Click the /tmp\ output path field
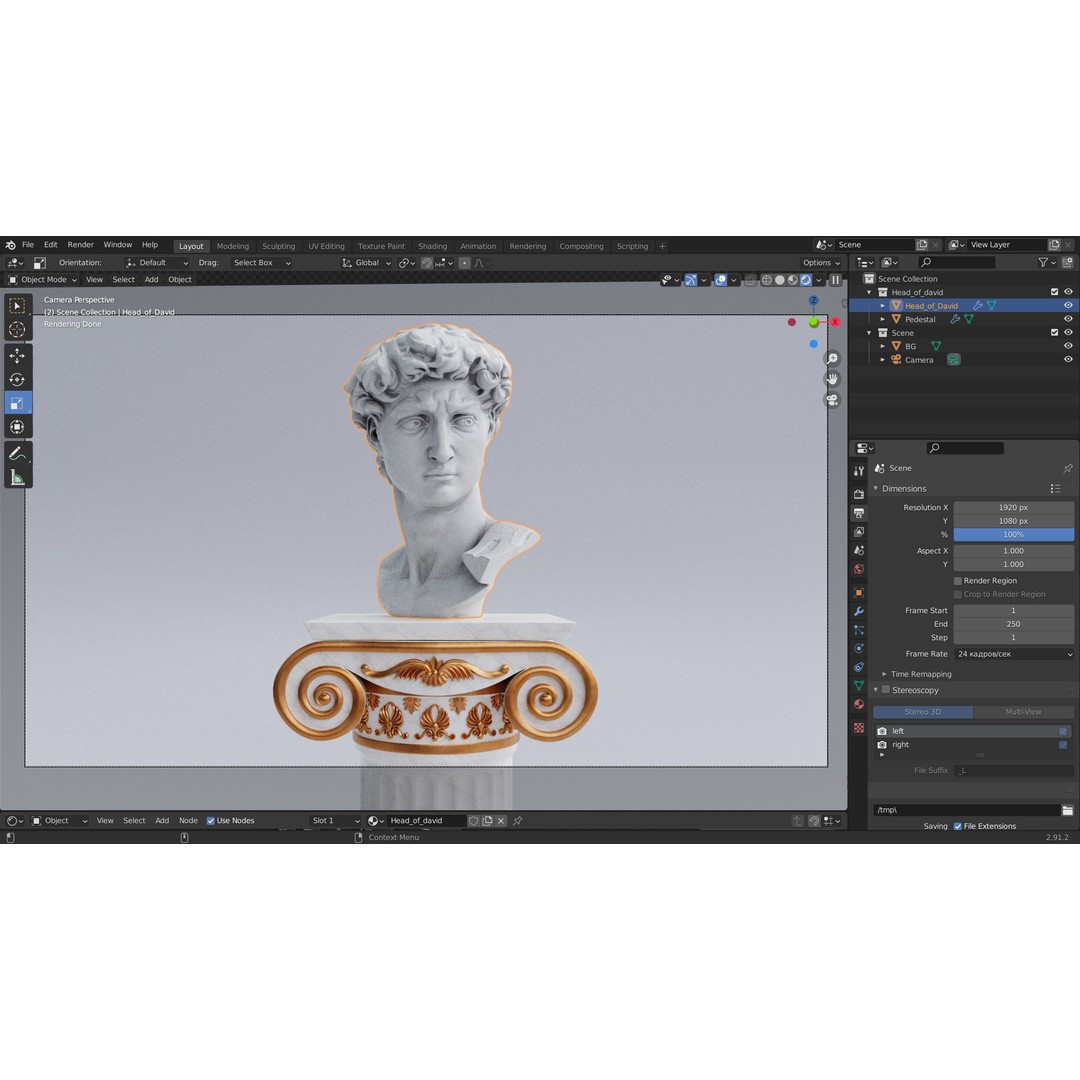The width and height of the screenshot is (1080, 1080). coord(966,811)
